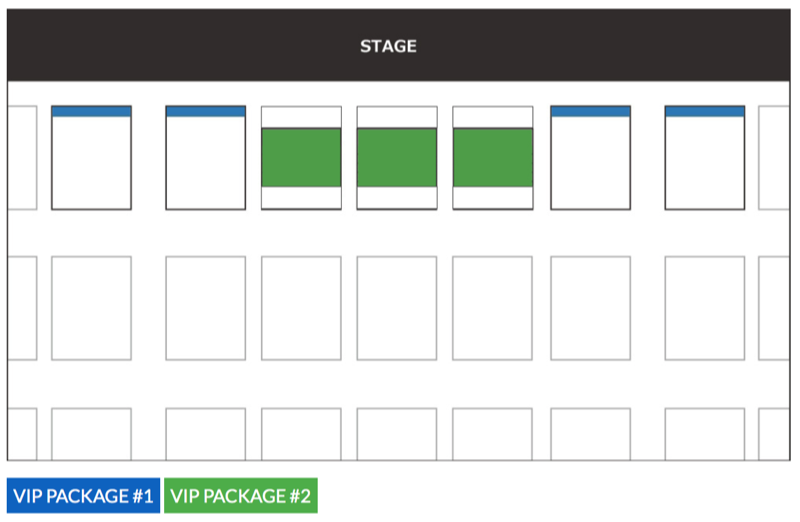
Task: Select the partial section at the front row's right edge
Action: pyautogui.click(x=774, y=158)
